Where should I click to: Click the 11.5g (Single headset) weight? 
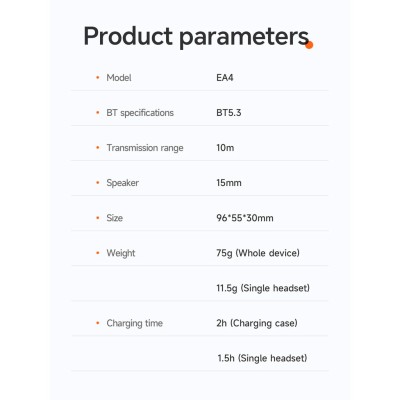[x=263, y=288]
